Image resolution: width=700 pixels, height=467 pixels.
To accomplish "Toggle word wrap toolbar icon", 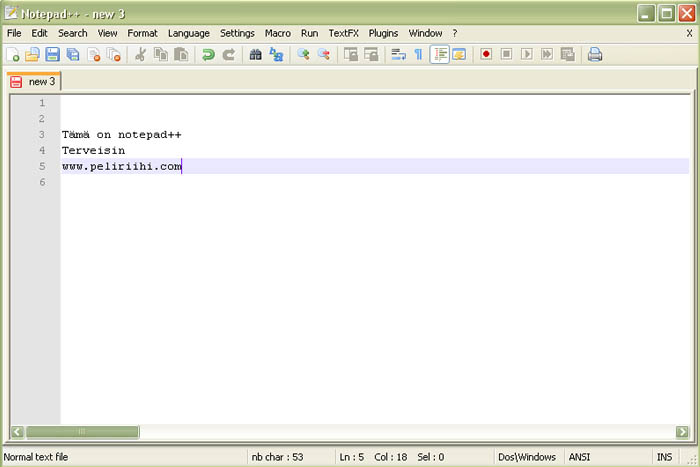I will [398, 54].
